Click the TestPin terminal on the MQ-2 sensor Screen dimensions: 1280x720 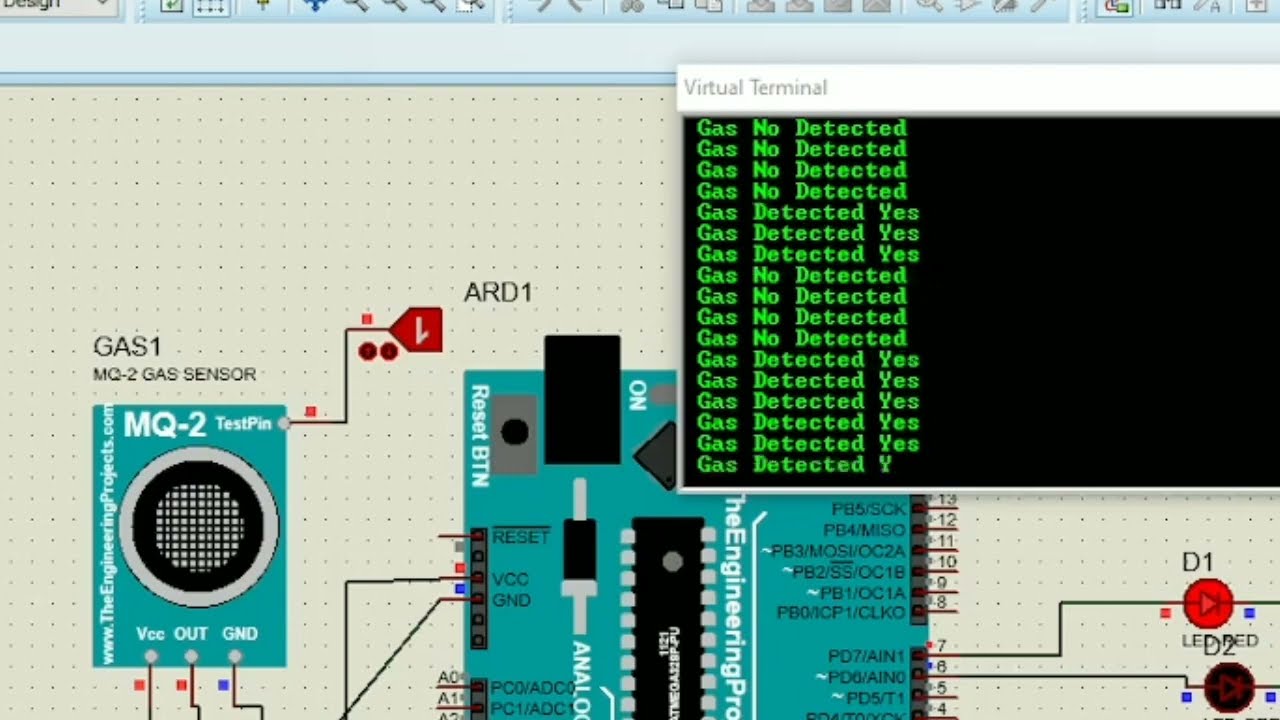[285, 423]
